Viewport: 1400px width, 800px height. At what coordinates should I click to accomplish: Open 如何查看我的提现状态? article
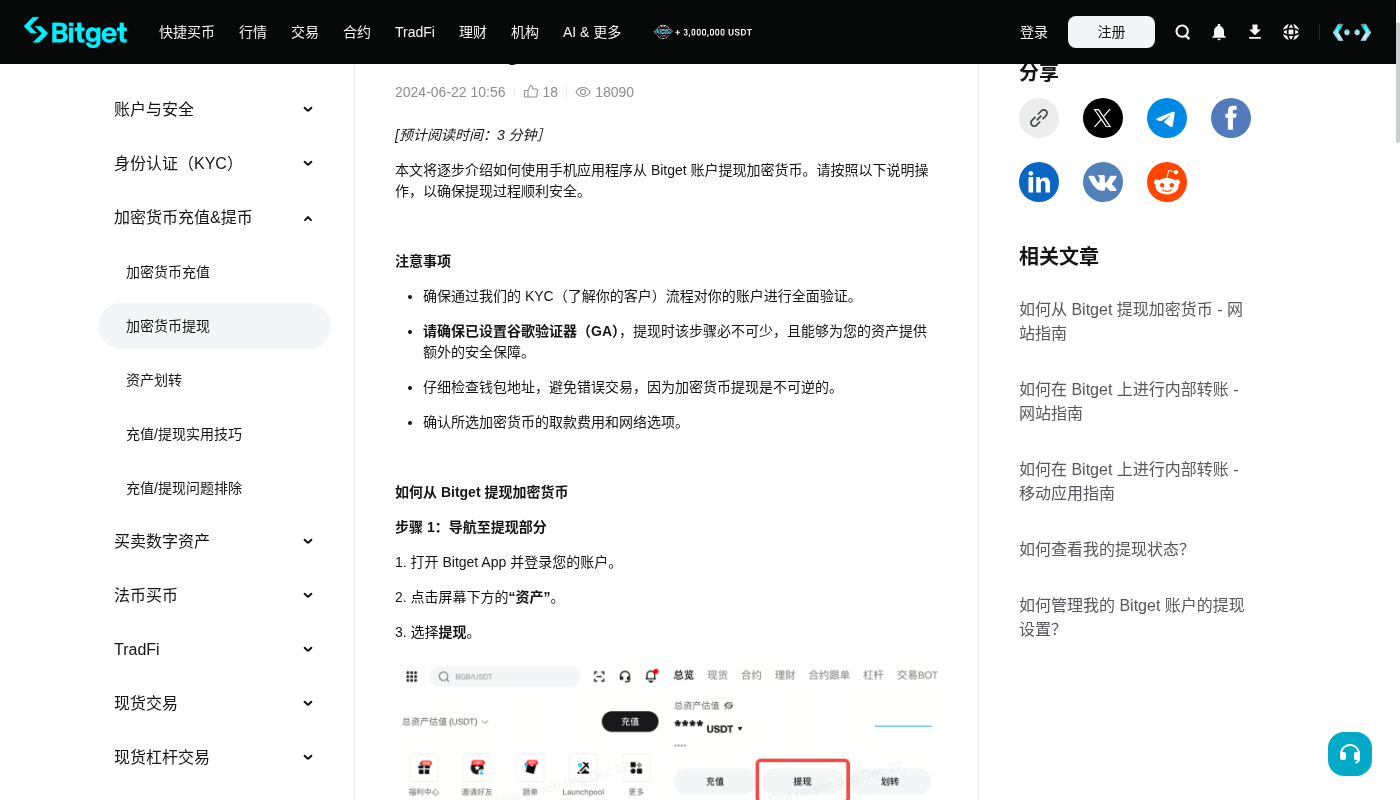click(x=1103, y=549)
